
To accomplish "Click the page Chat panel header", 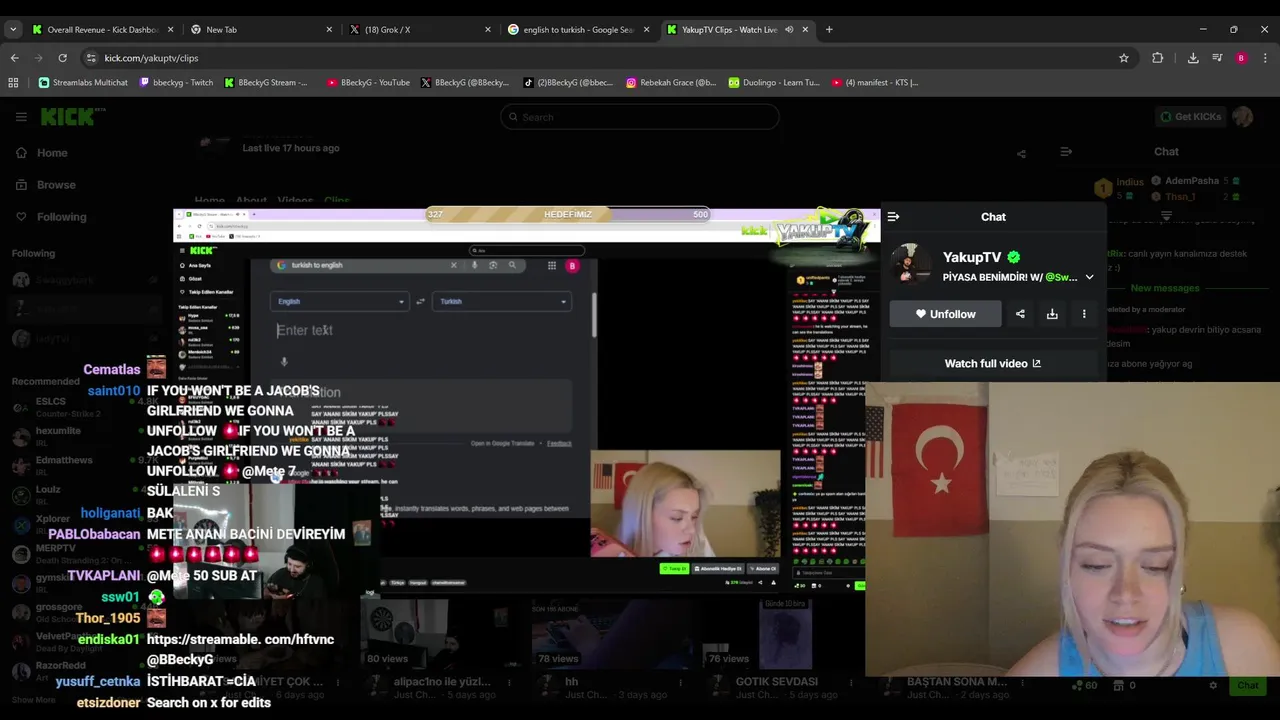I will (x=1166, y=152).
